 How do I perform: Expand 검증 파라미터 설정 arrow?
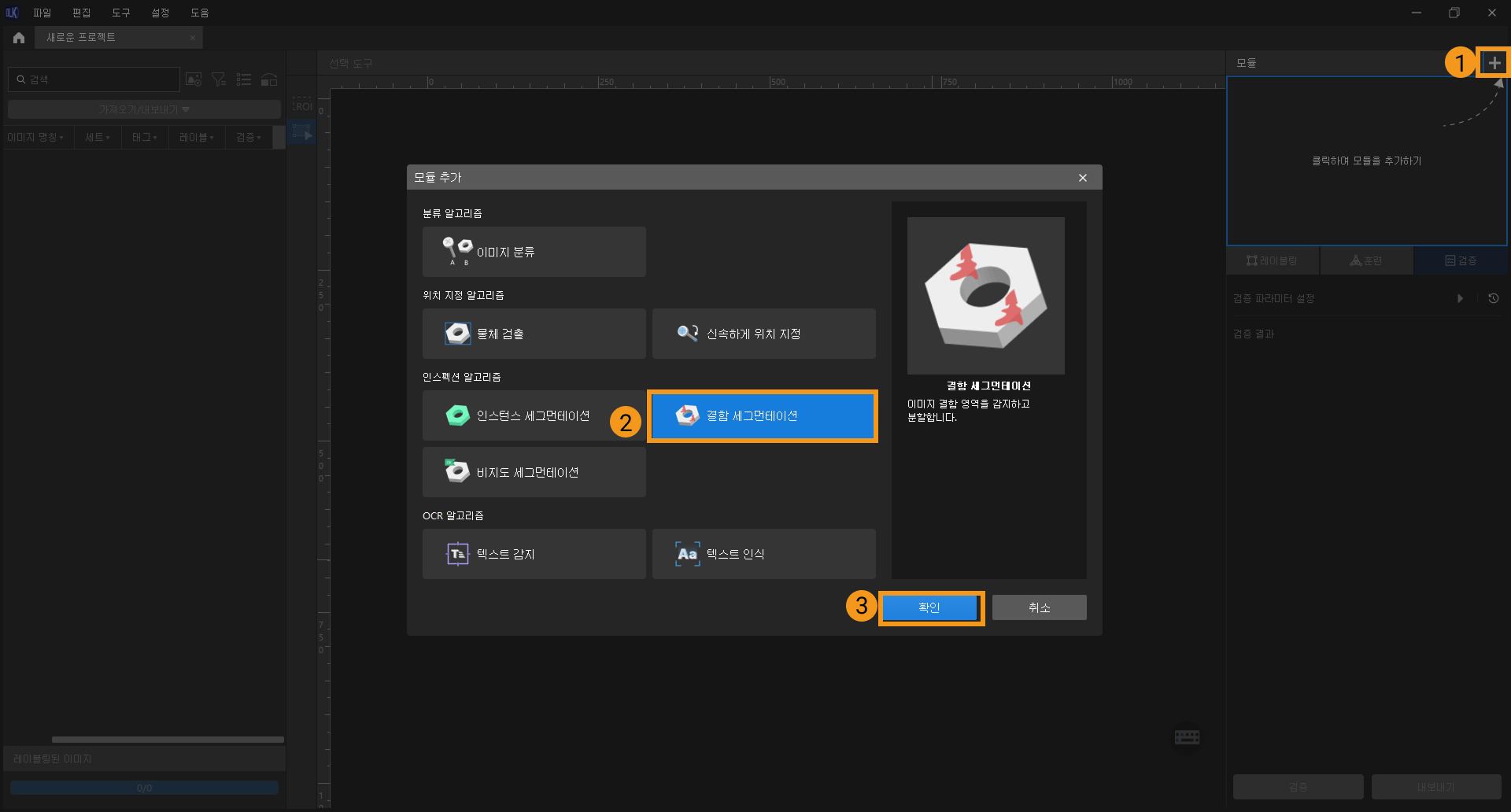pyautogui.click(x=1460, y=298)
